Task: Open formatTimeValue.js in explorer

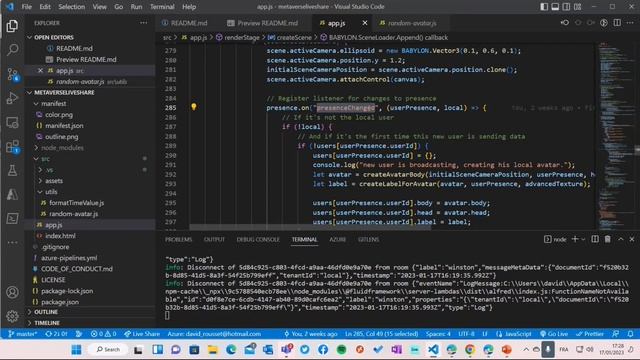Action: (x=77, y=203)
